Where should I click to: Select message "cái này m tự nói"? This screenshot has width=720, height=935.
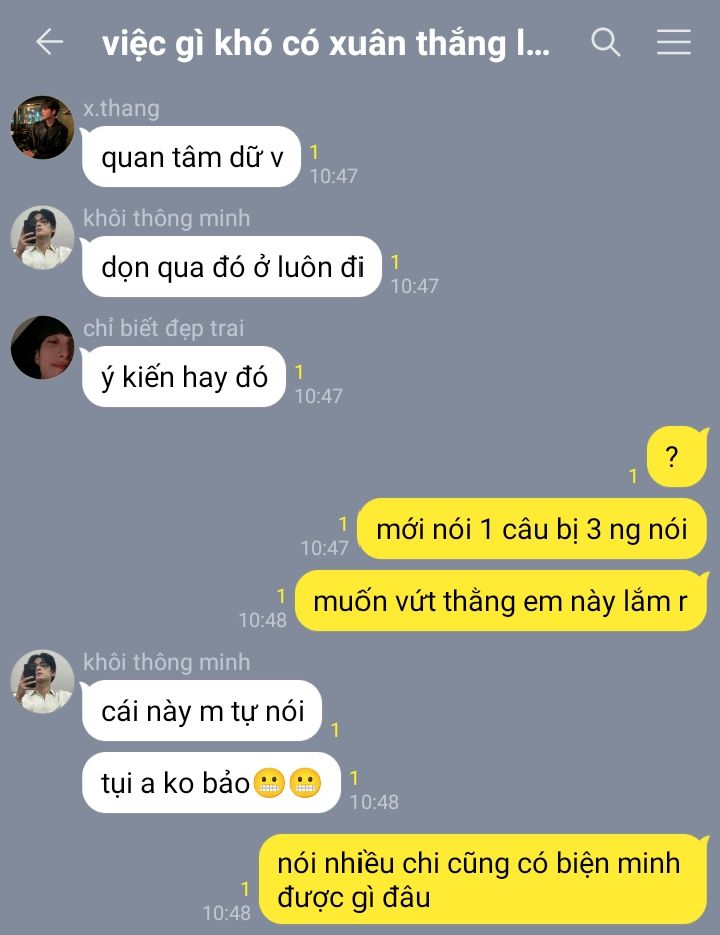[x=202, y=710]
